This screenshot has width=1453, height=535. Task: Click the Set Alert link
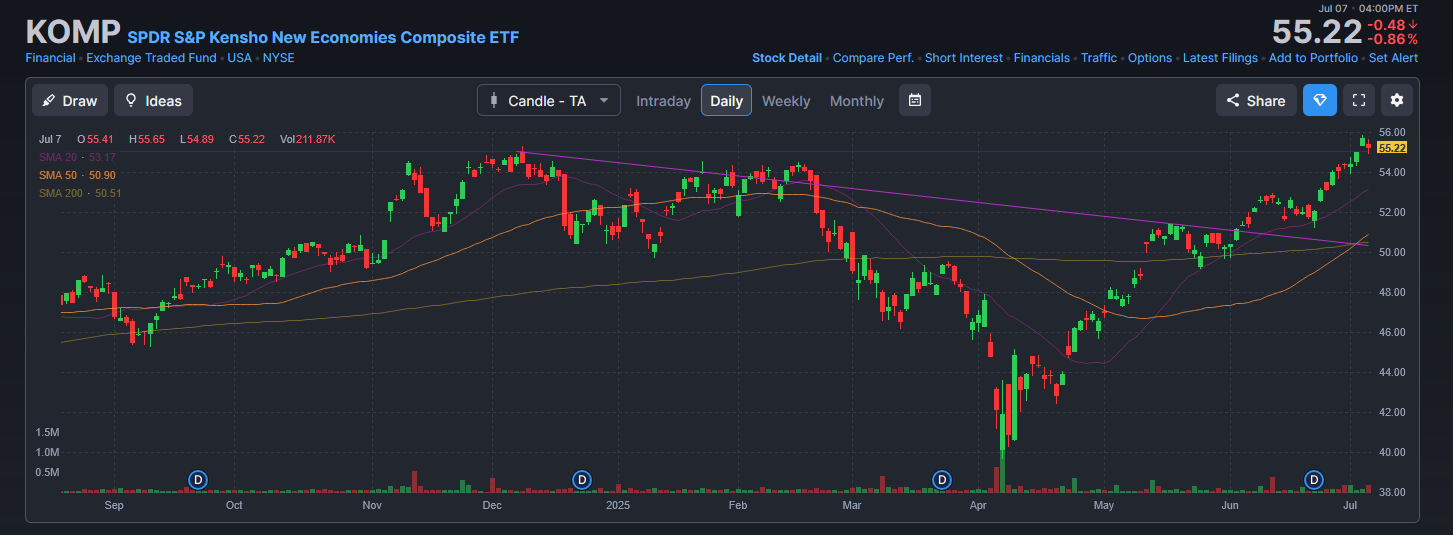[1393, 58]
